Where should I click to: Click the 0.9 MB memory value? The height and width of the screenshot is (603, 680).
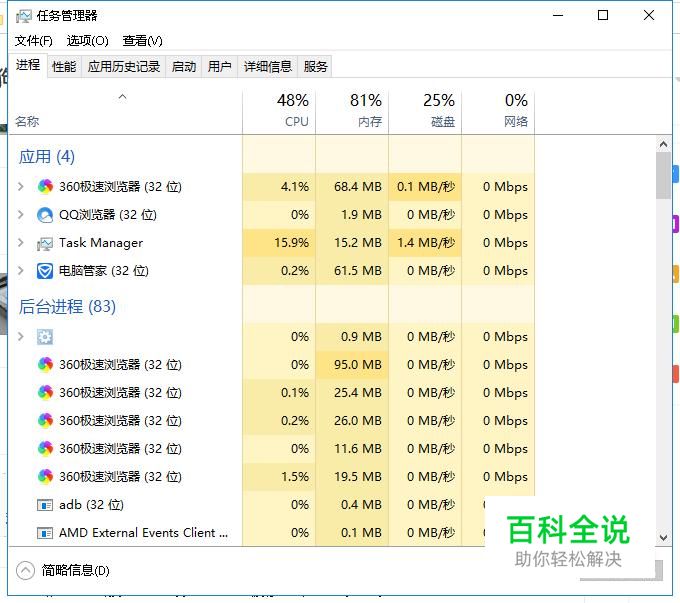click(361, 336)
